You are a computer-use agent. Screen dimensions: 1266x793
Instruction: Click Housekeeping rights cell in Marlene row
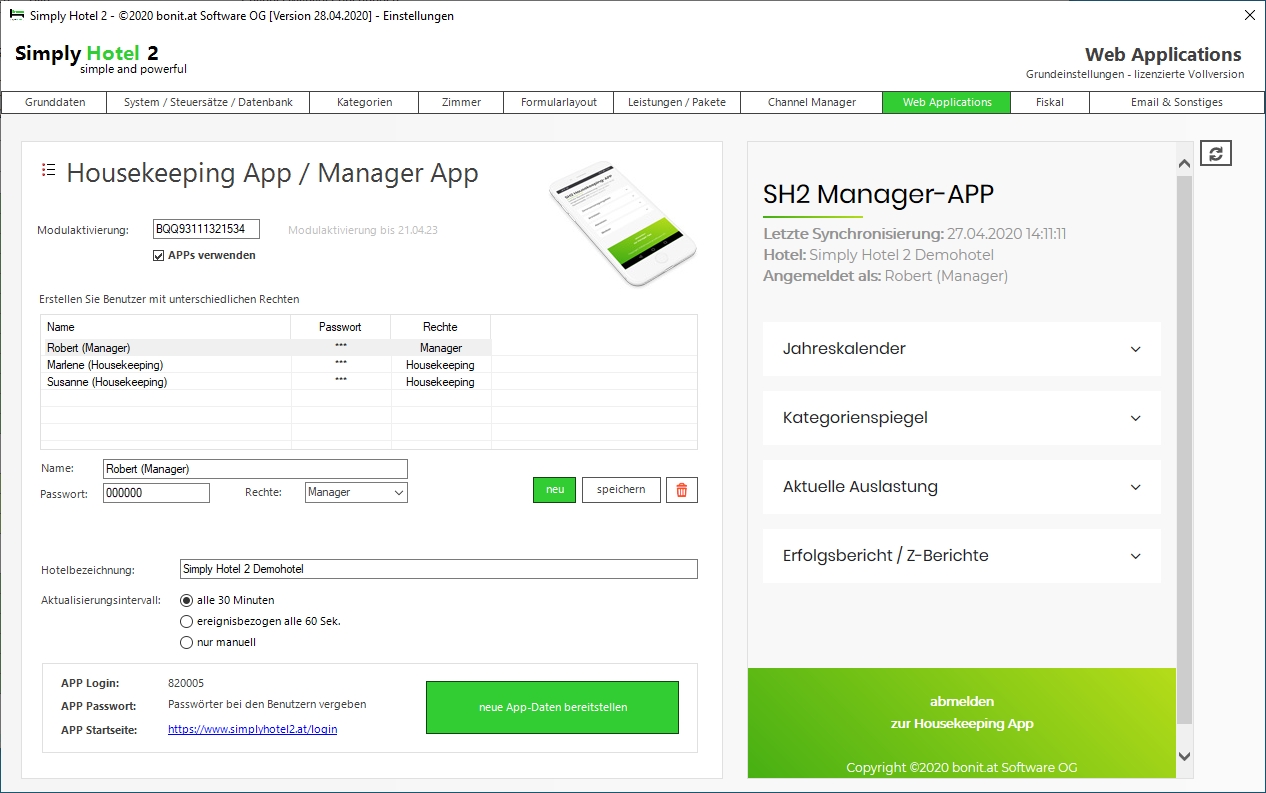pos(441,365)
